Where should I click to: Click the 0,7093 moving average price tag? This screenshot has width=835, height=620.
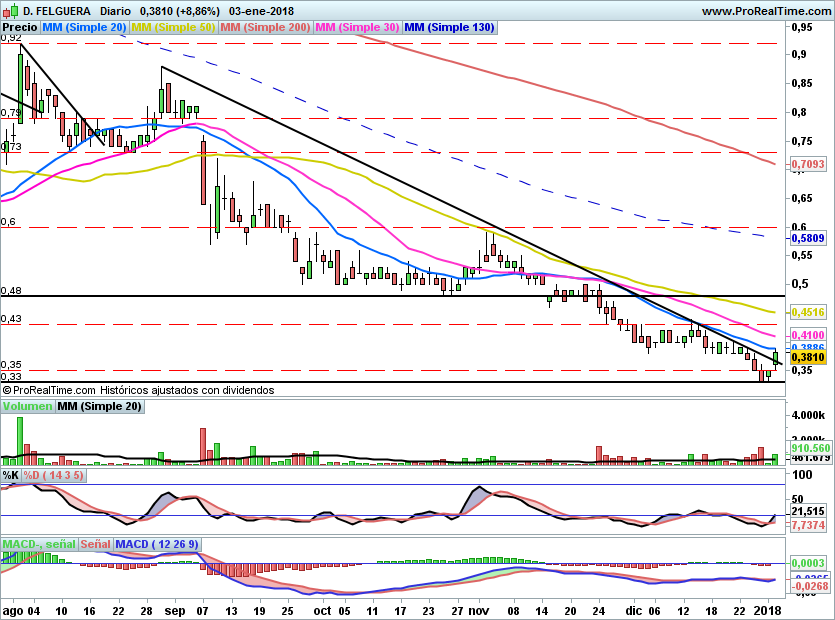pyautogui.click(x=807, y=164)
